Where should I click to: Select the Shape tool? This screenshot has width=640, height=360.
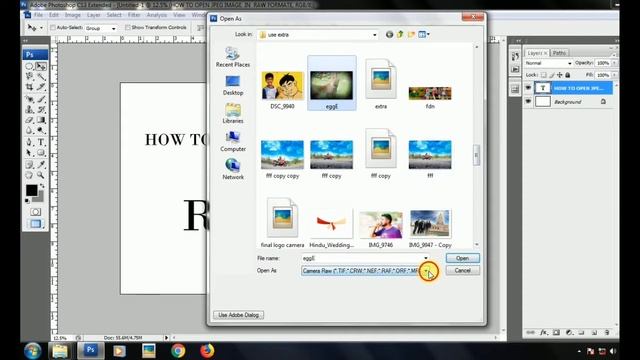click(x=41, y=153)
